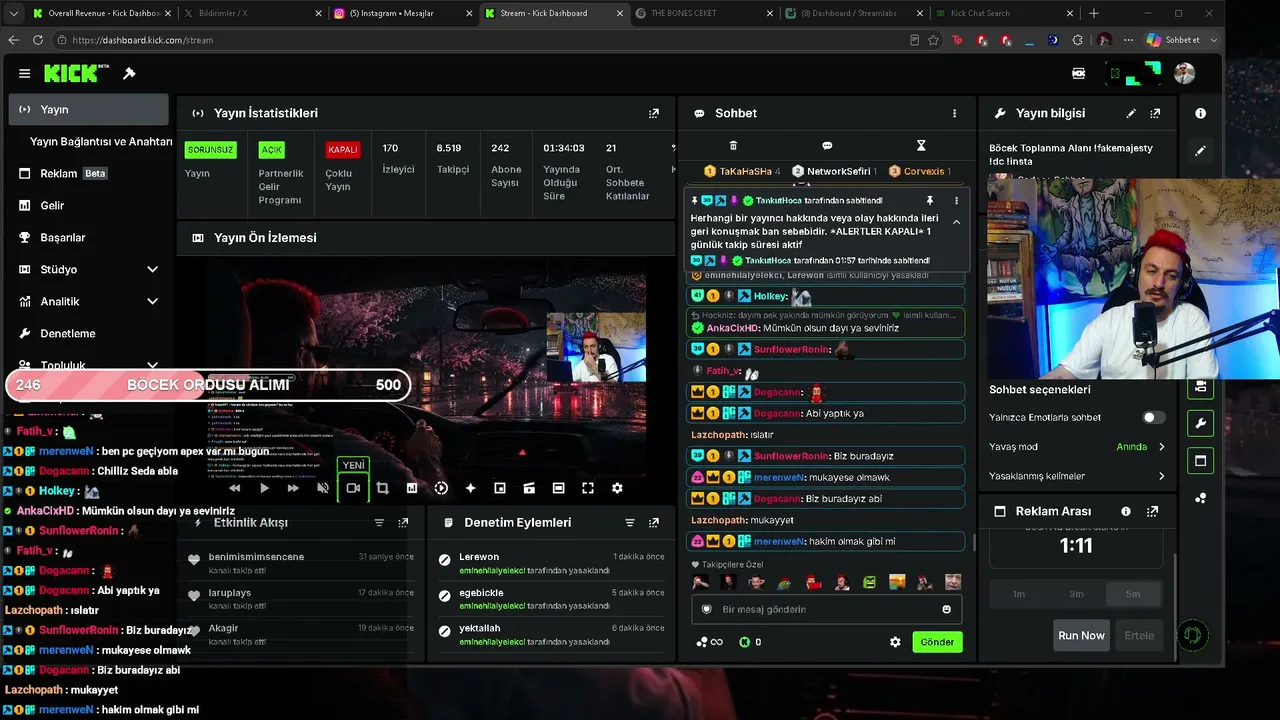
Task: Toggle the preview mute speaker icon
Action: (x=322, y=488)
